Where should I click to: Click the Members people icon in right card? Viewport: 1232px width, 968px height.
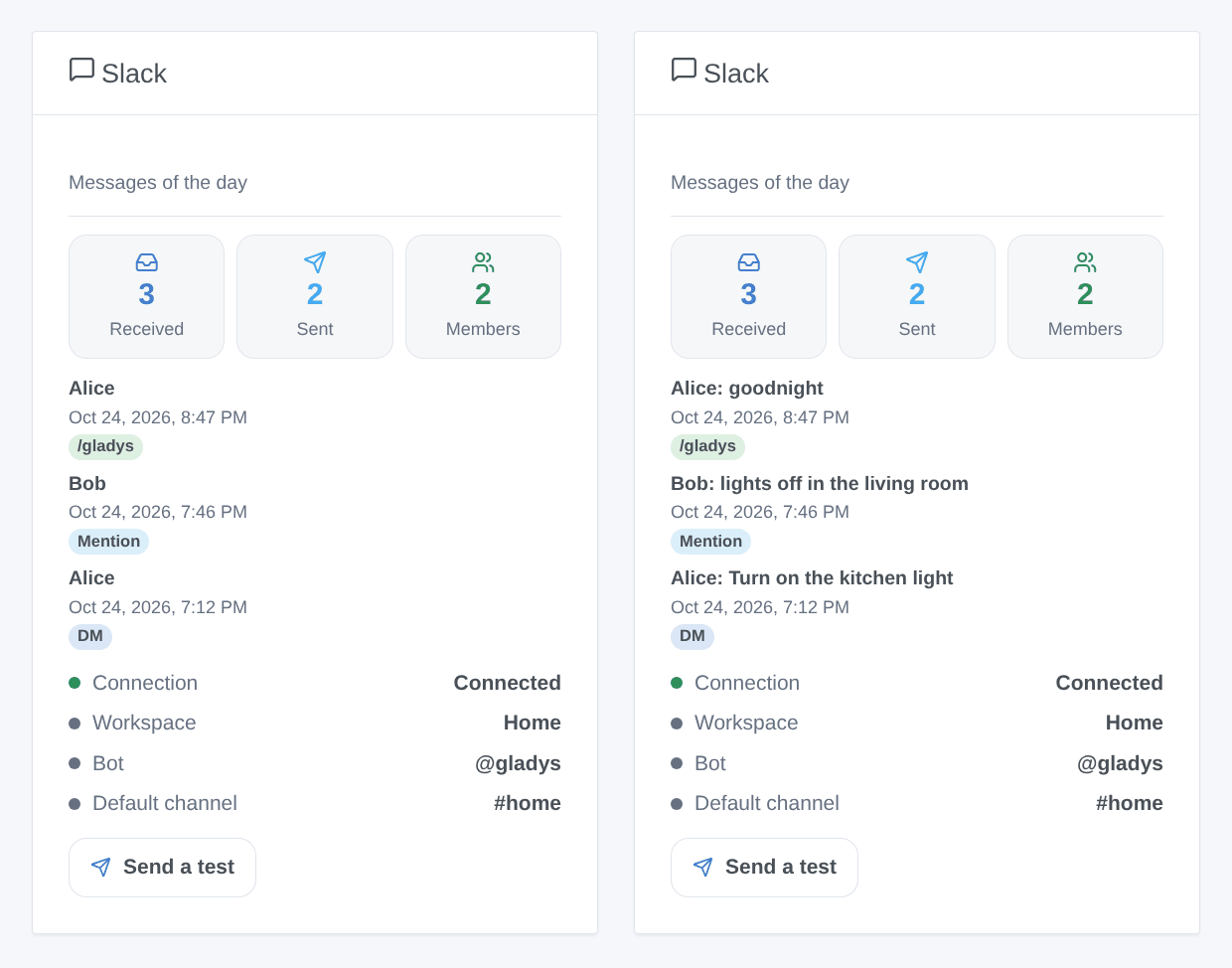pos(1085,262)
